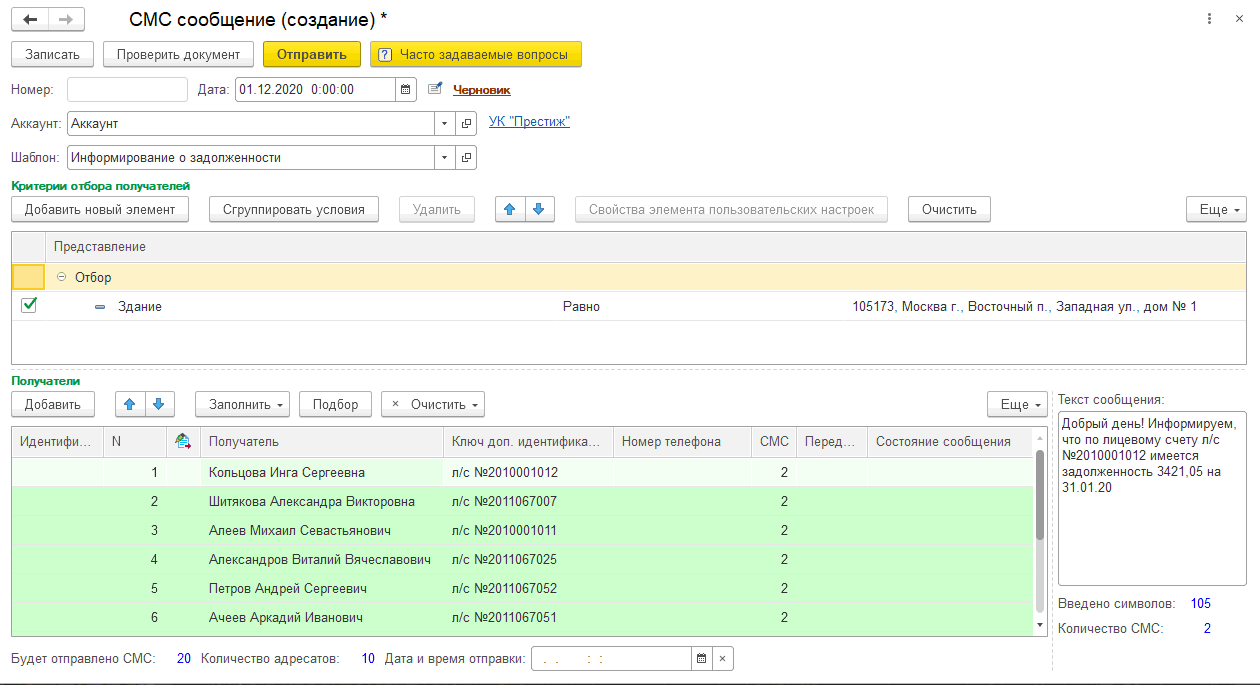
Task: Click the recipients table vertical scrollbar
Action: click(x=1040, y=495)
